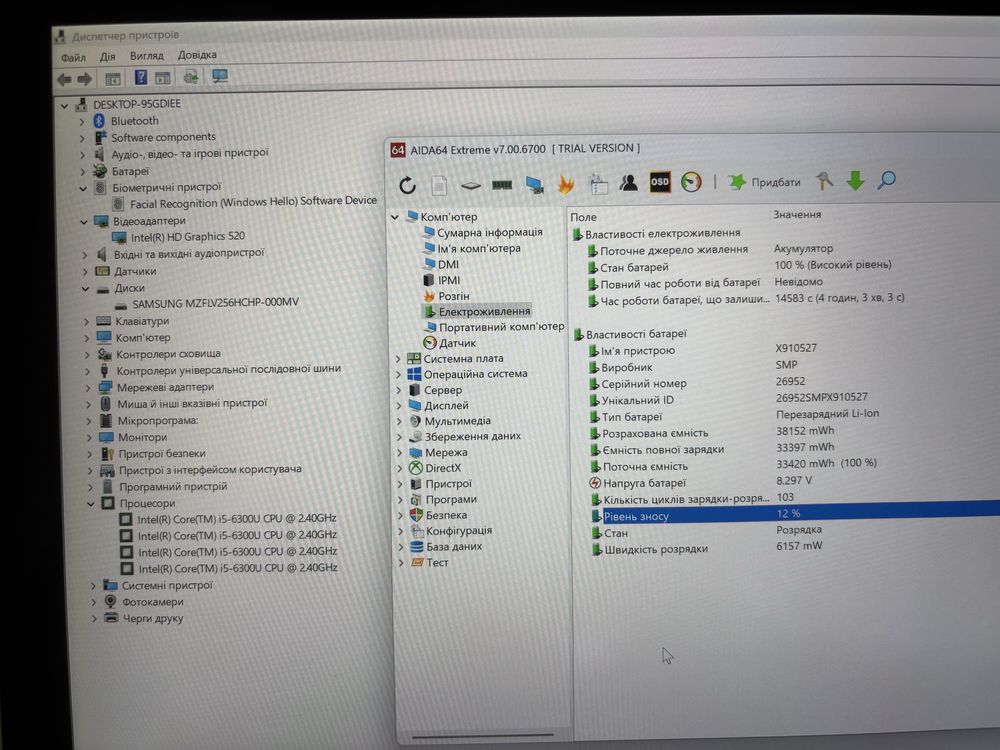Select SAMSUNG MZFLV256HCHP-000MV disk
Screen dimensions: 1000x750
click(x=215, y=303)
